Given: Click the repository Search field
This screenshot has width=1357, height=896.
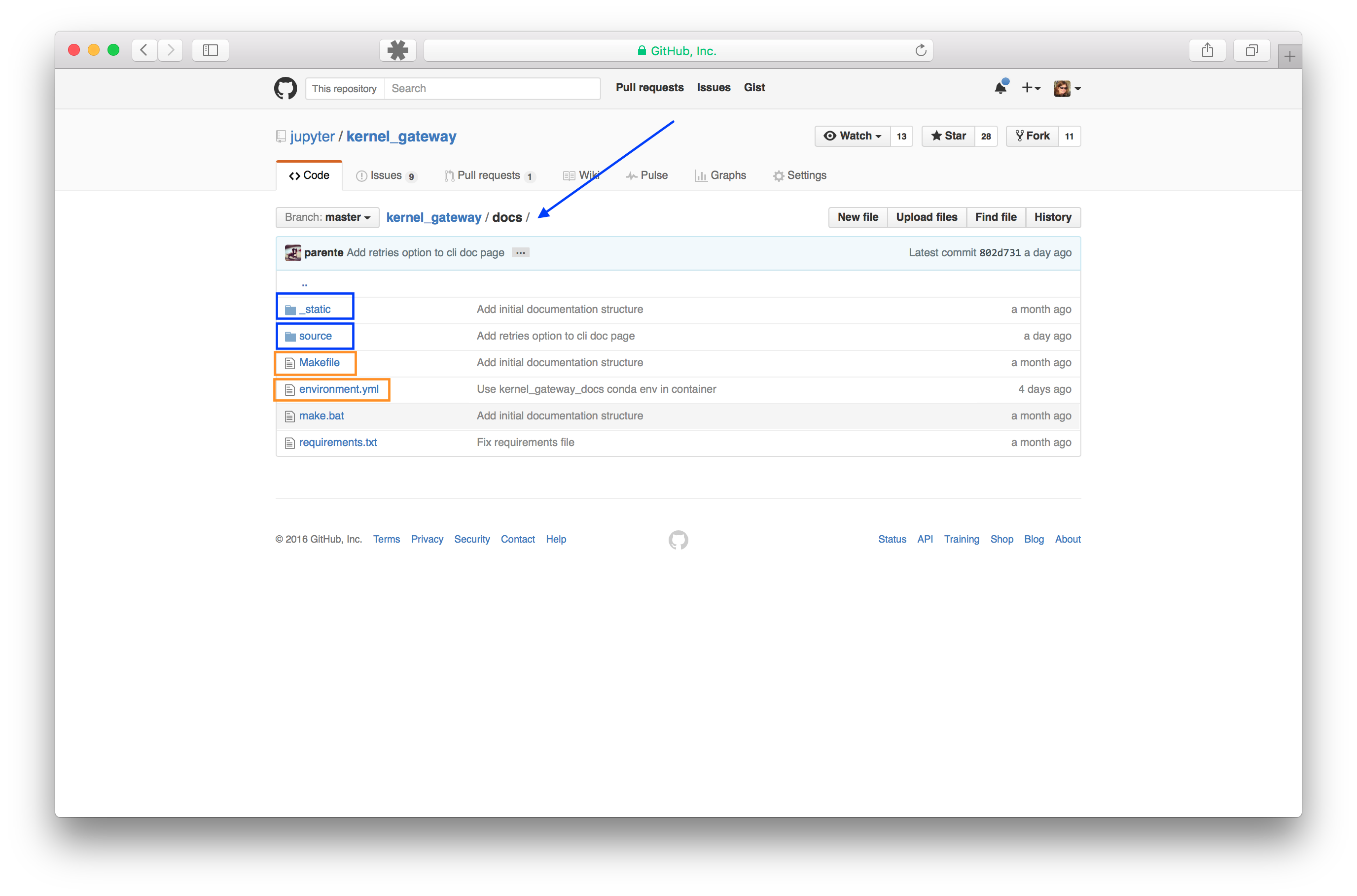Looking at the screenshot, I should pyautogui.click(x=492, y=89).
